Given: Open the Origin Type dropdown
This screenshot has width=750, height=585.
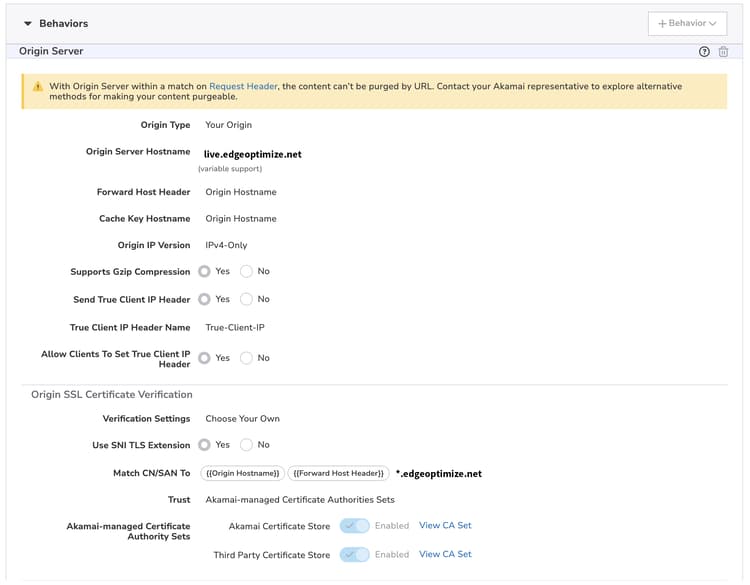Looking at the screenshot, I should [x=229, y=125].
